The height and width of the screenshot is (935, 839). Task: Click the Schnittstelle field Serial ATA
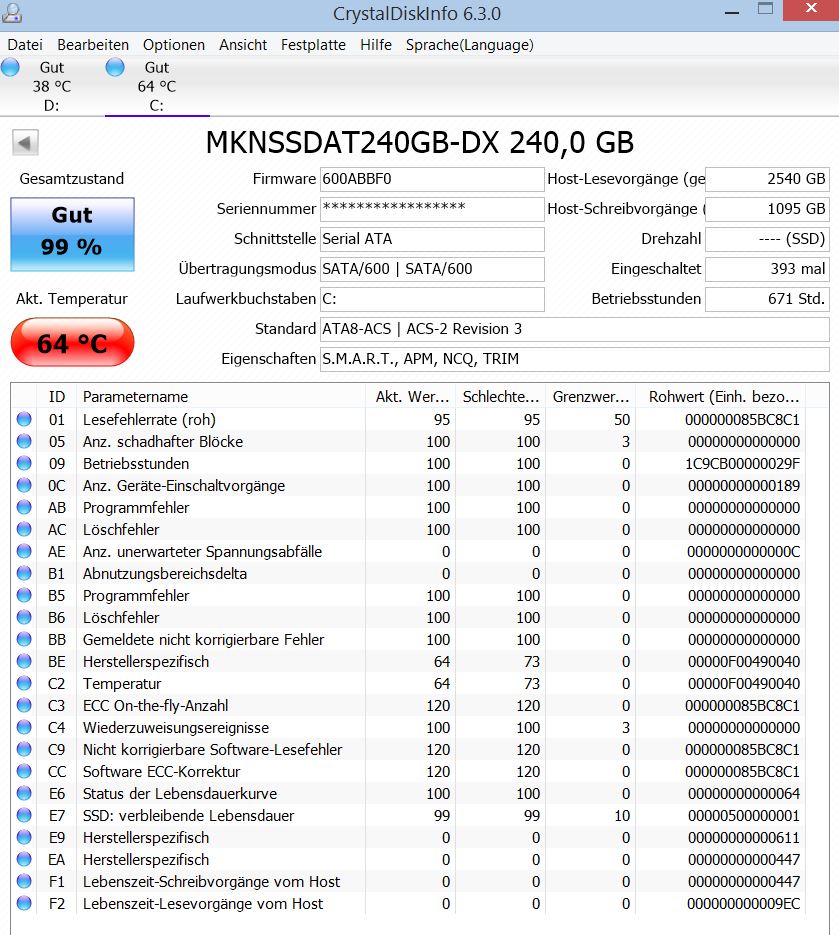432,239
